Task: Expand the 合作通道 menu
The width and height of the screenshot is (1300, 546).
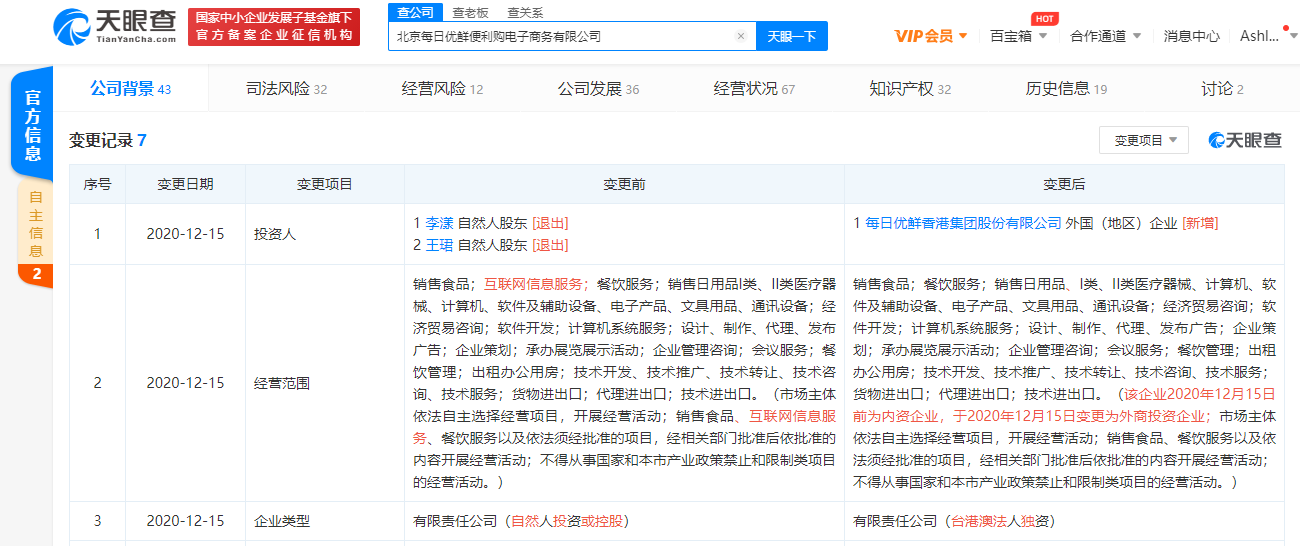Action: pyautogui.click(x=1105, y=36)
